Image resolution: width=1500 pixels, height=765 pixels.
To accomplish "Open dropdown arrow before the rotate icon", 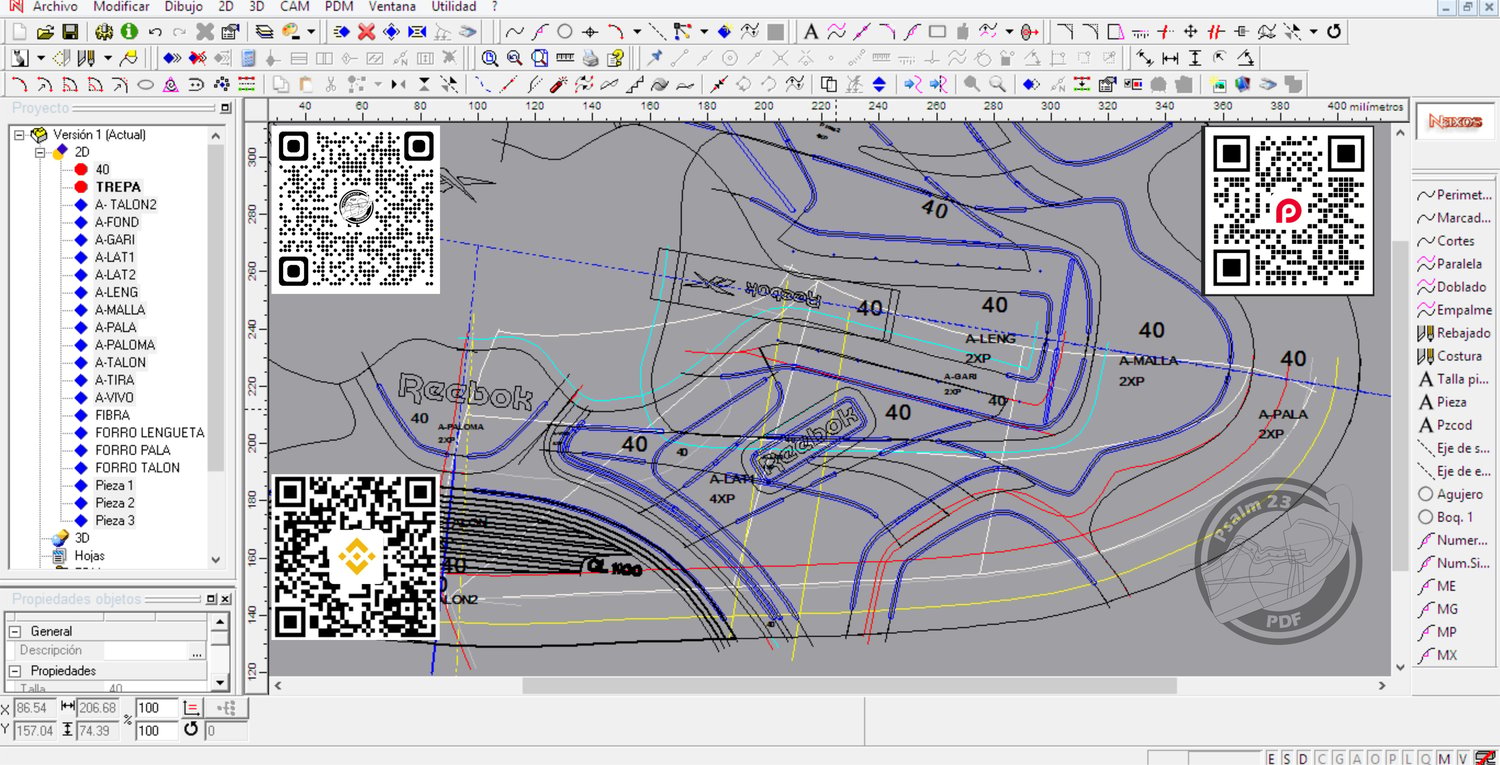I will 1313,32.
